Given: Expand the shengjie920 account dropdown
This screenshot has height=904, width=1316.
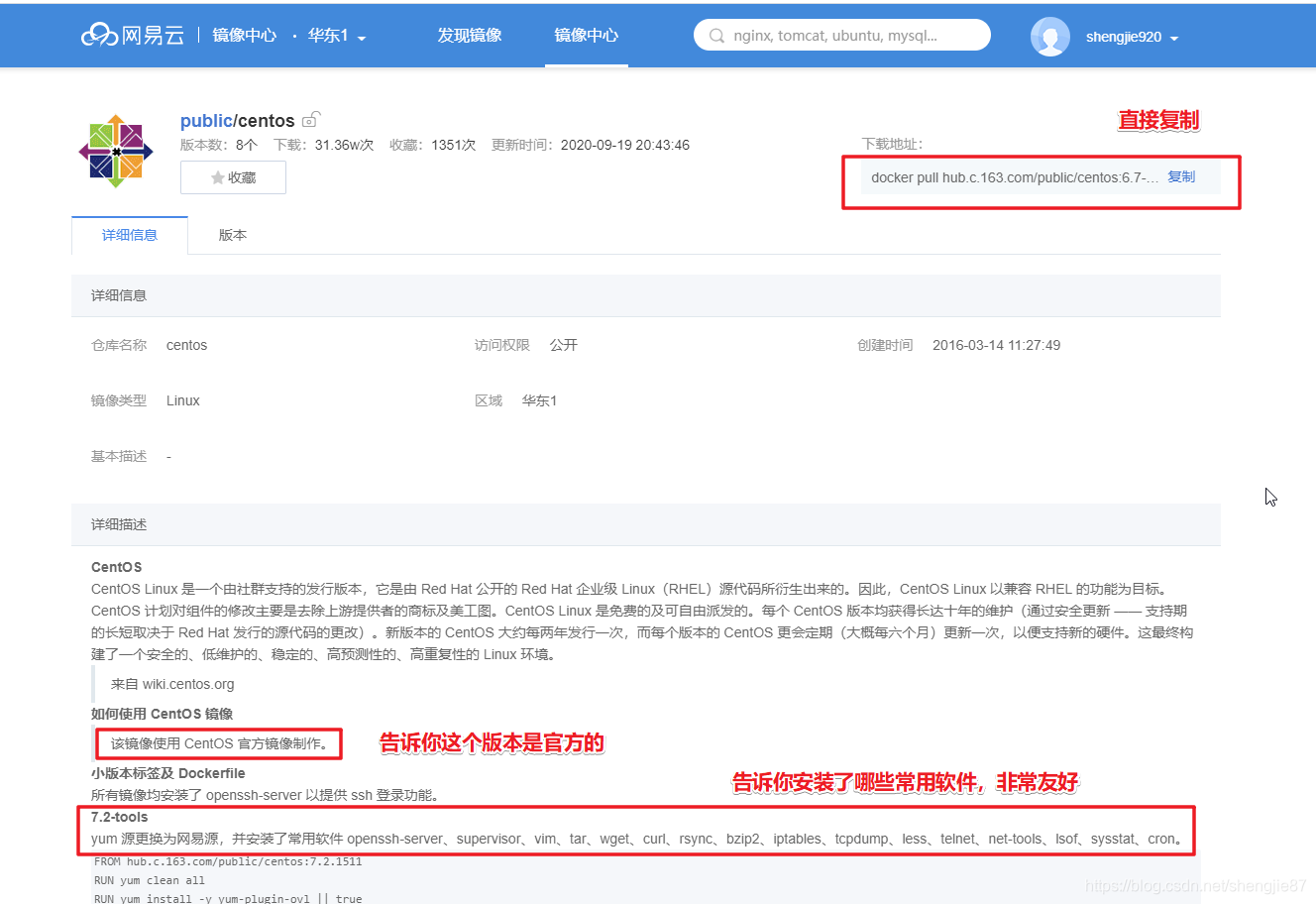Looking at the screenshot, I should [x=1132, y=37].
